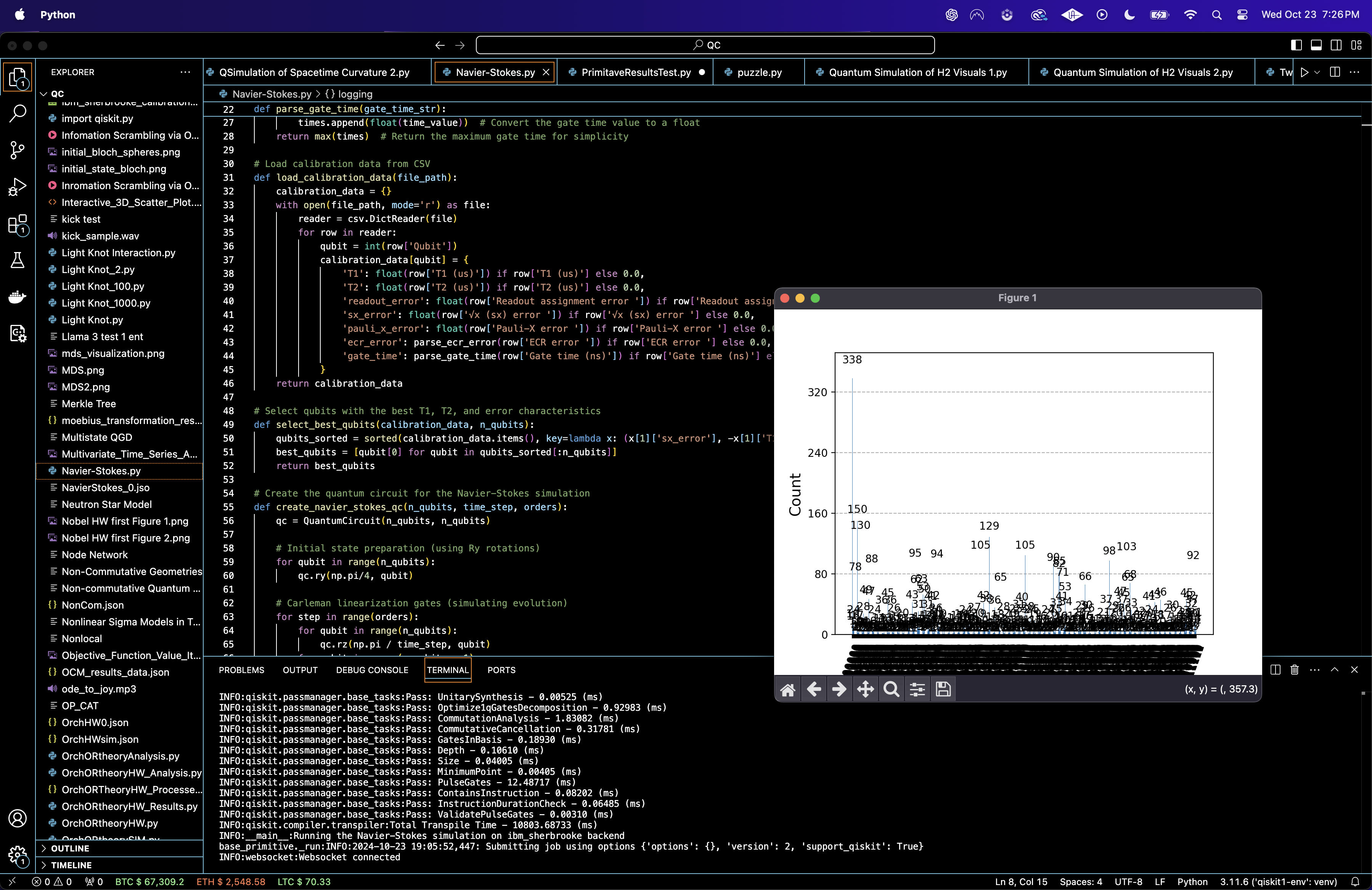Viewport: 1372px width, 890px height.
Task: Click the Home icon in Figure 1 toolbar
Action: coord(787,689)
